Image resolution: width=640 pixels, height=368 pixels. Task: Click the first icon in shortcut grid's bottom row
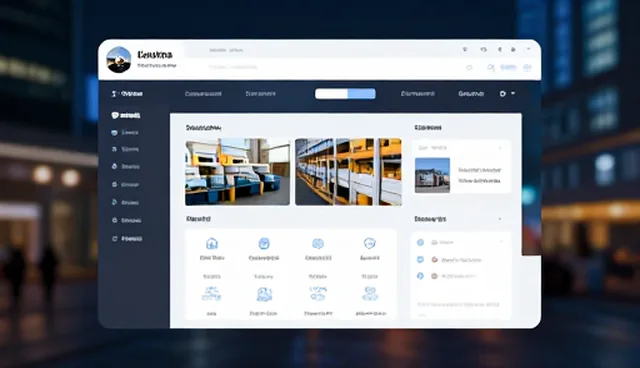211,294
